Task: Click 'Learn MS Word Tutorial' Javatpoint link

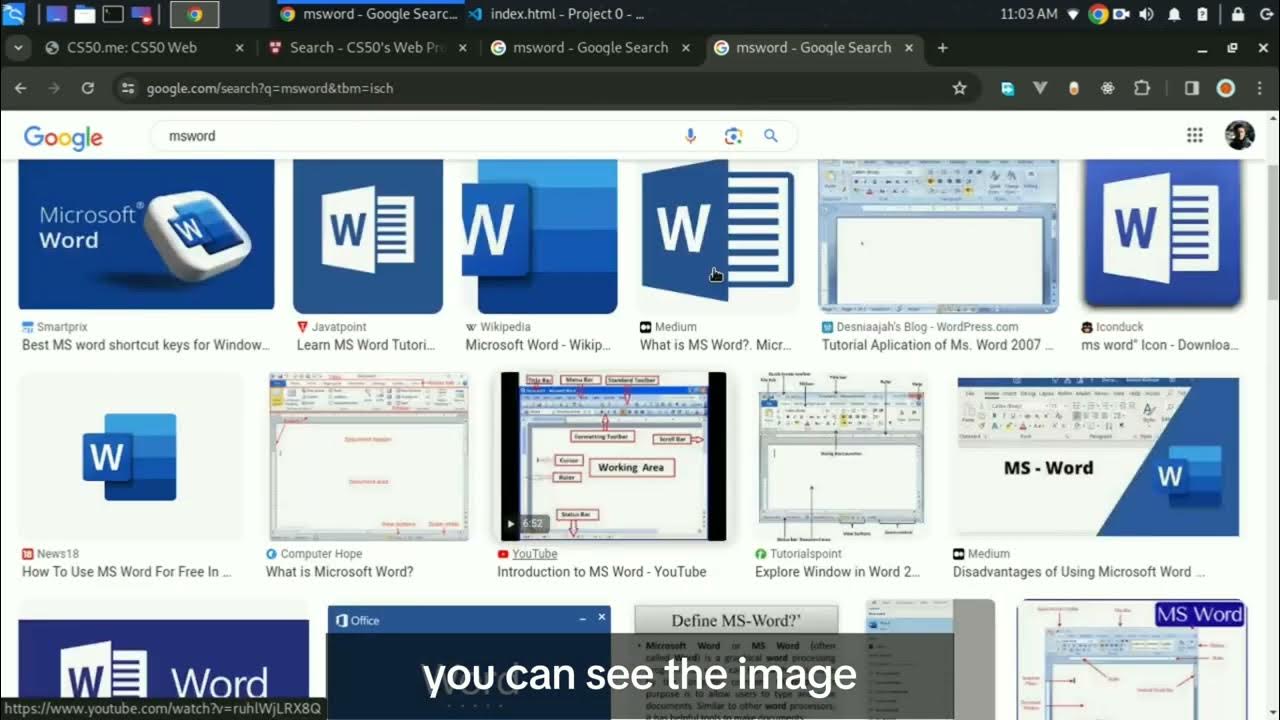Action: (x=366, y=345)
